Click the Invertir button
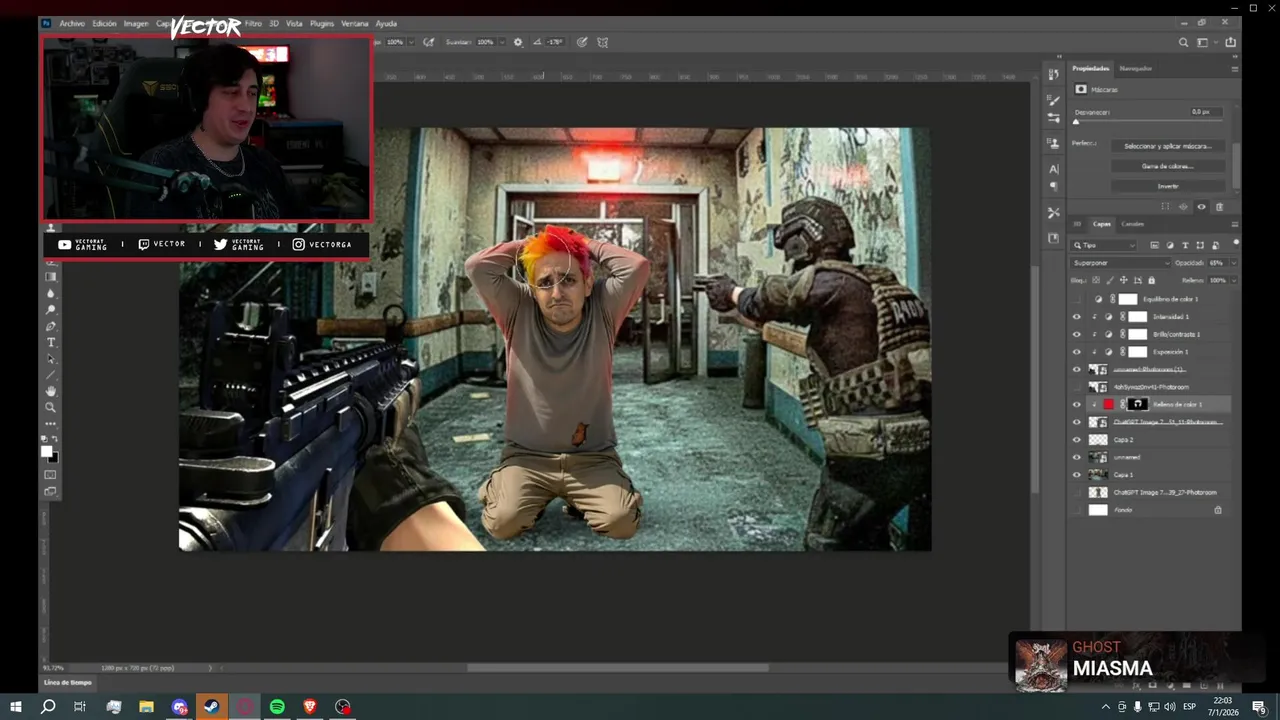 1168,186
